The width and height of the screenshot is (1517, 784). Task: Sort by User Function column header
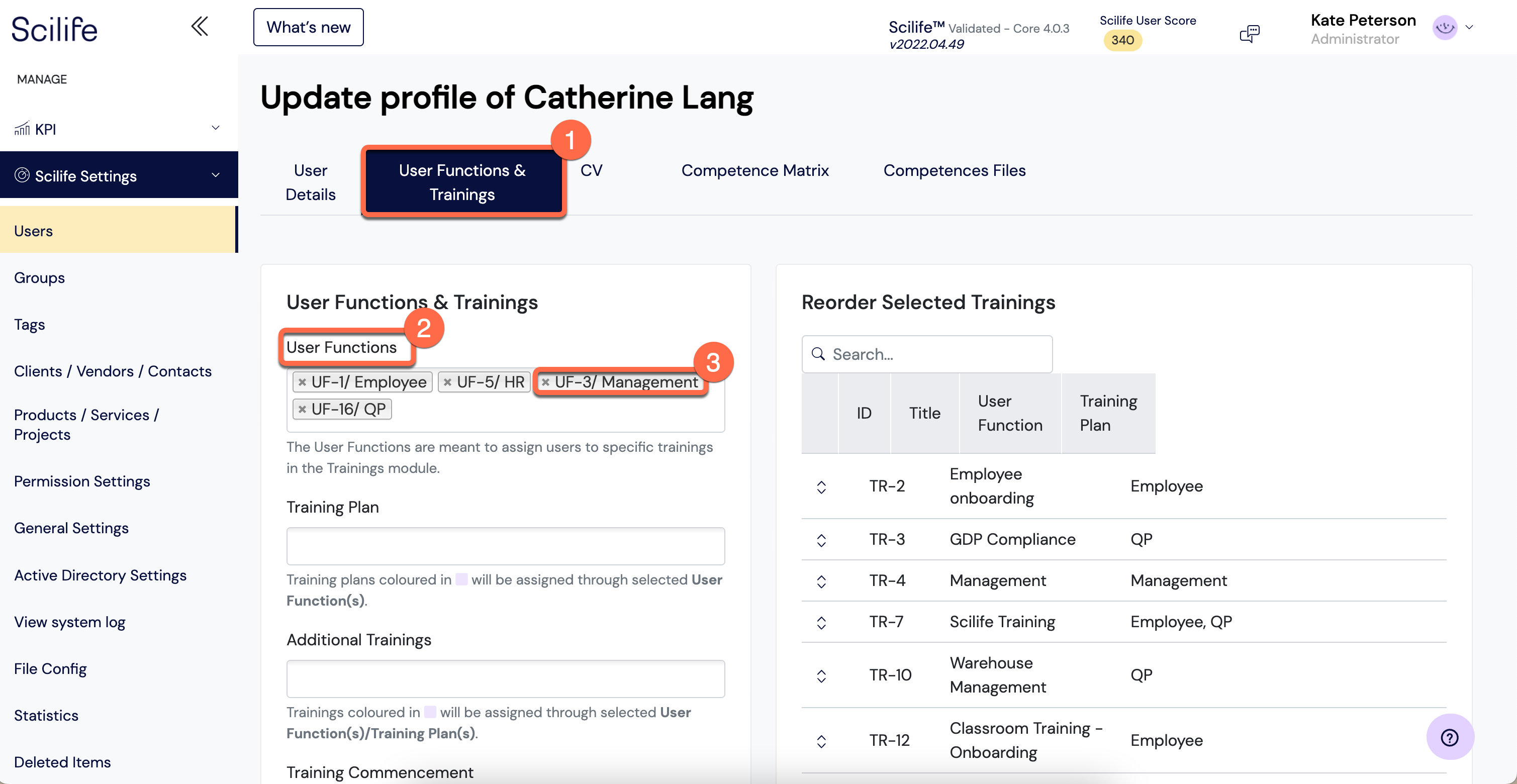coord(1010,413)
